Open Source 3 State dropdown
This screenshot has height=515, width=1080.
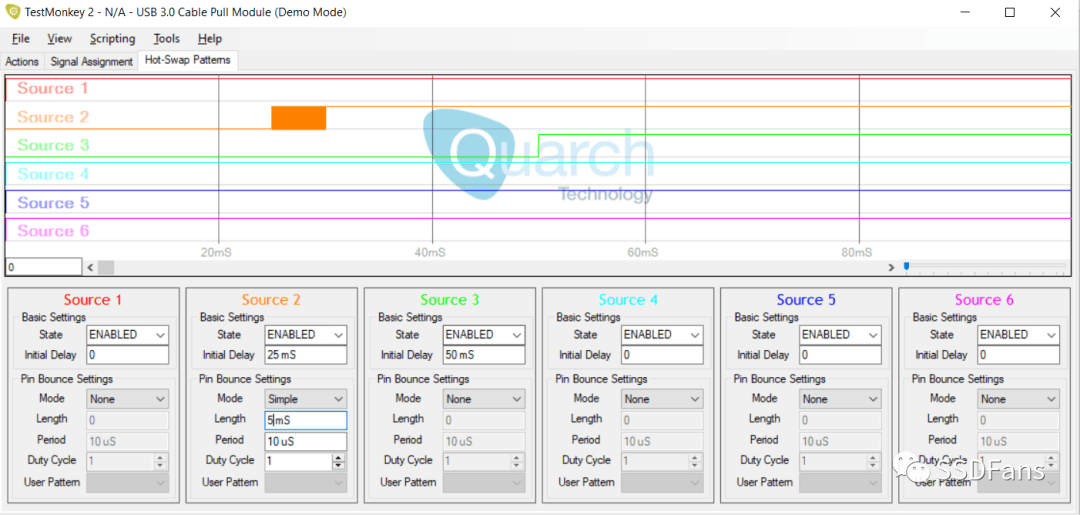tap(484, 335)
